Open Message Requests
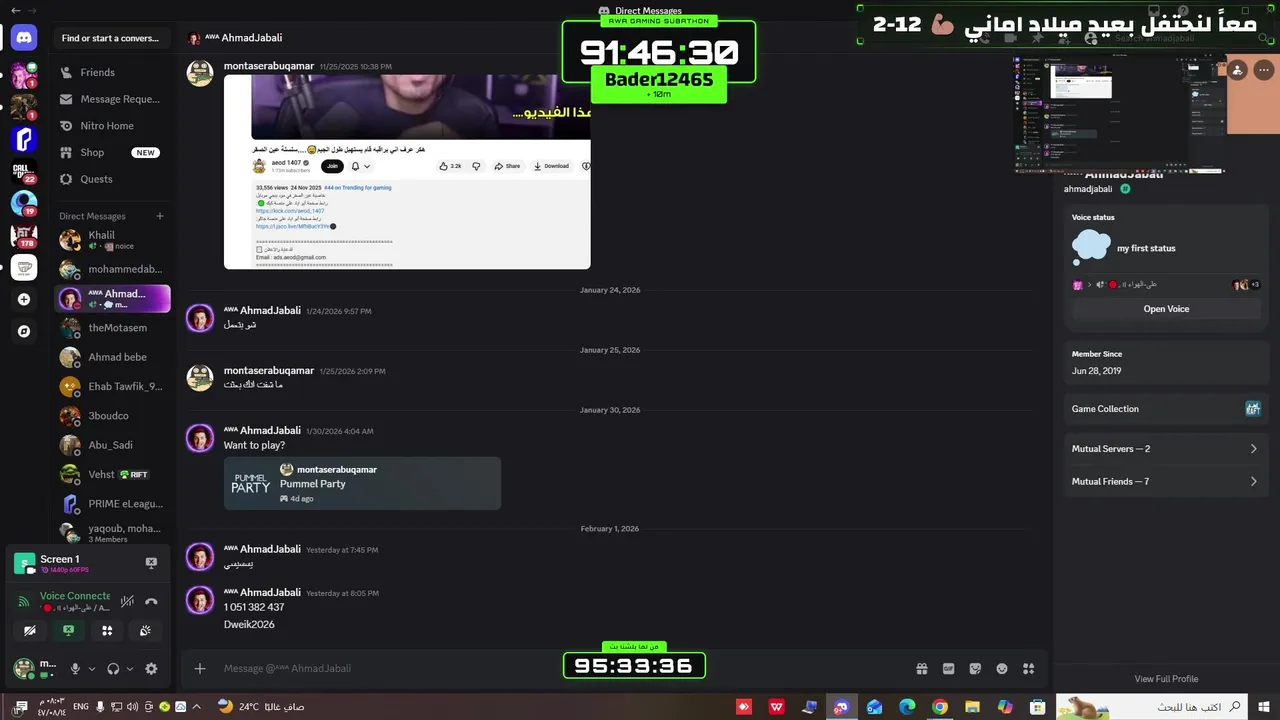The height and width of the screenshot is (720, 1280). coord(112,99)
